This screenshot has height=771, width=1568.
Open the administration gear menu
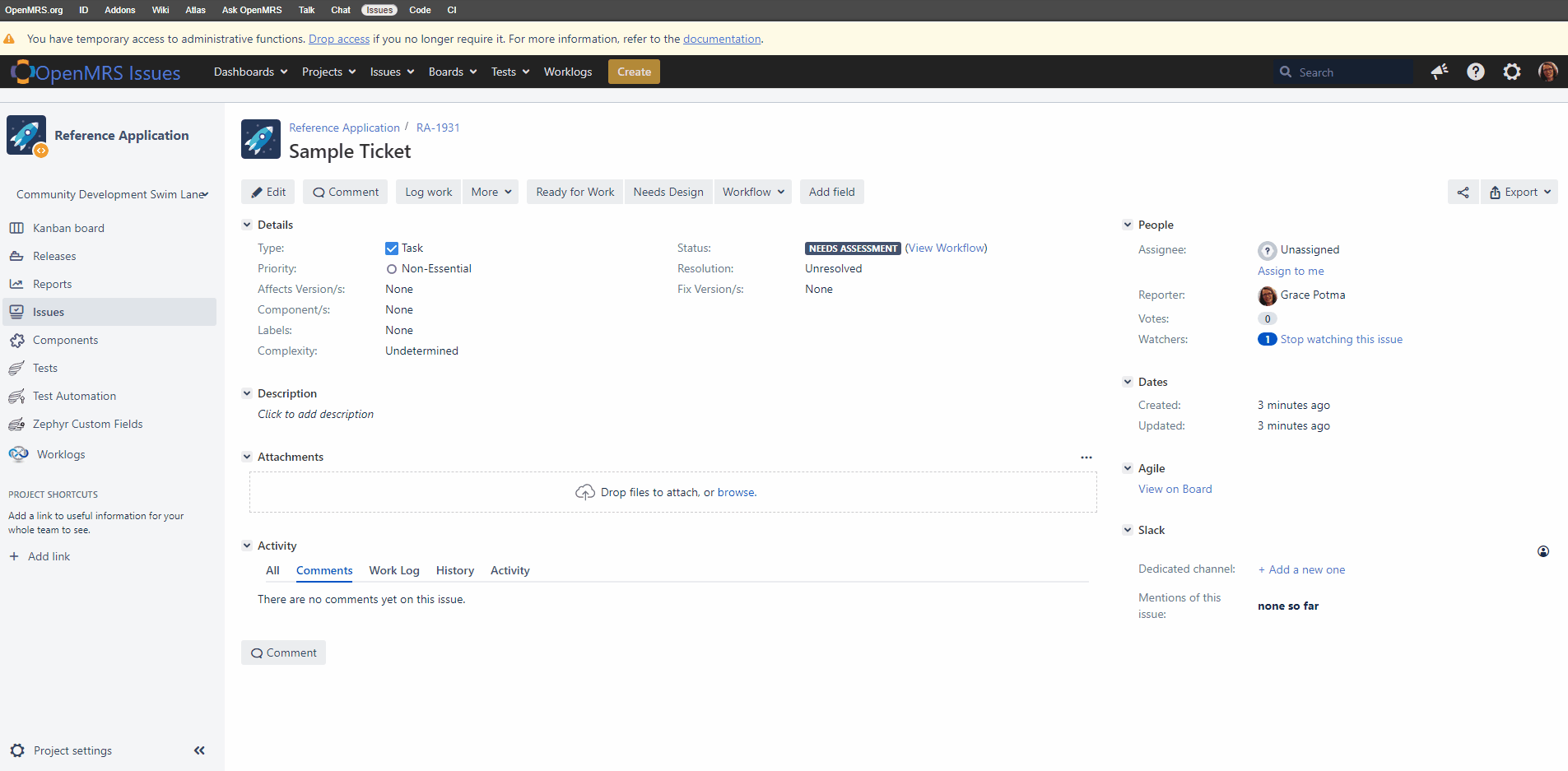coord(1512,72)
